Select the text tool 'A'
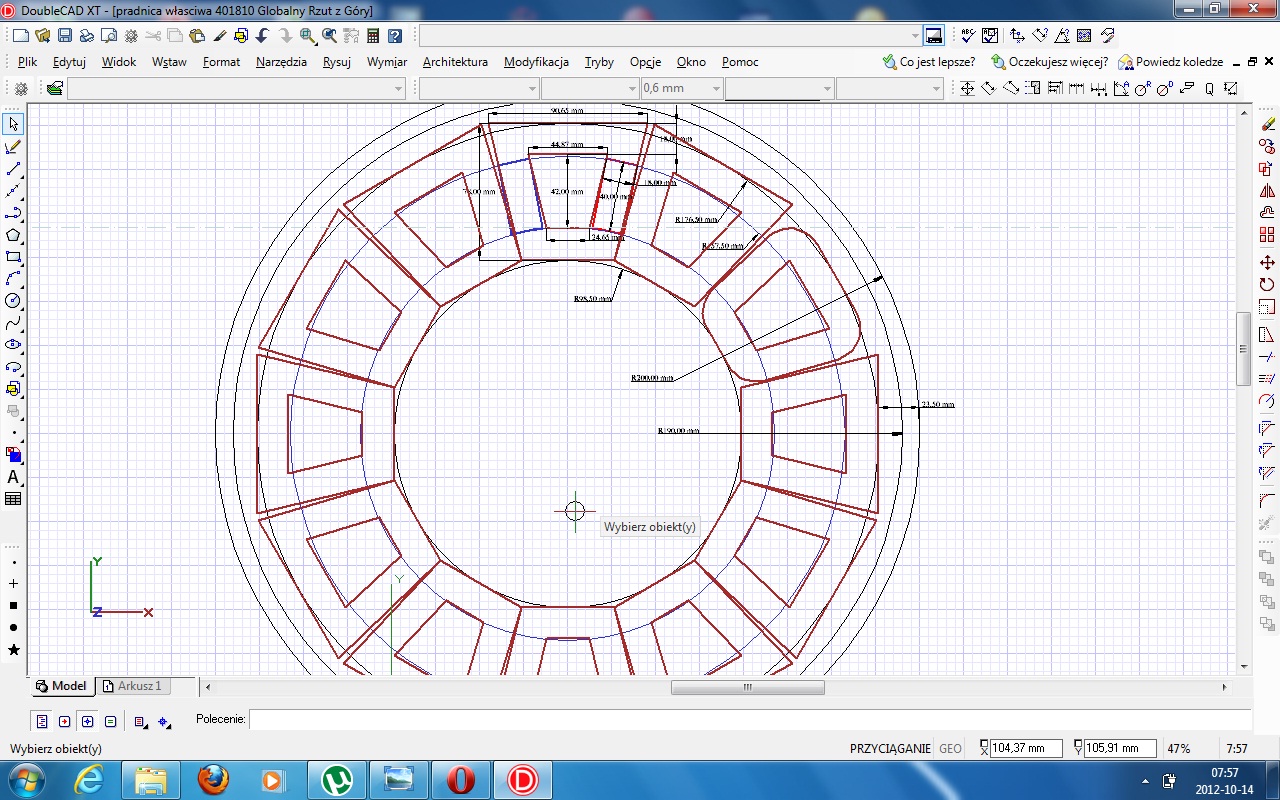Viewport: 1280px width, 800px height. click(x=13, y=477)
